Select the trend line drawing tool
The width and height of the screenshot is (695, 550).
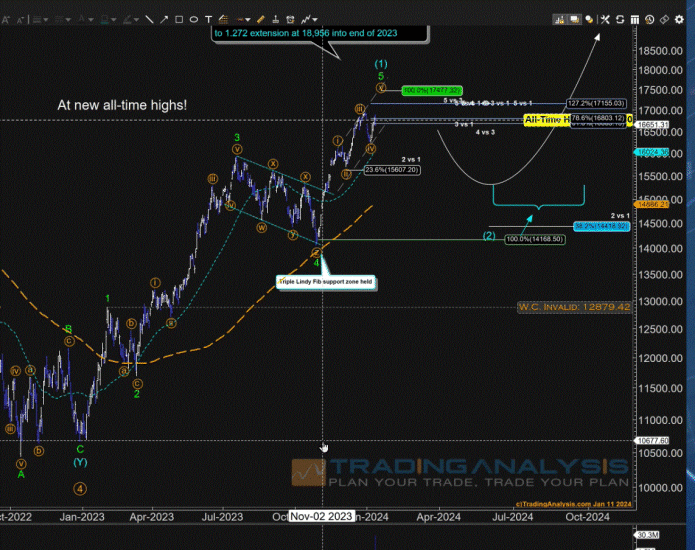tap(148, 19)
